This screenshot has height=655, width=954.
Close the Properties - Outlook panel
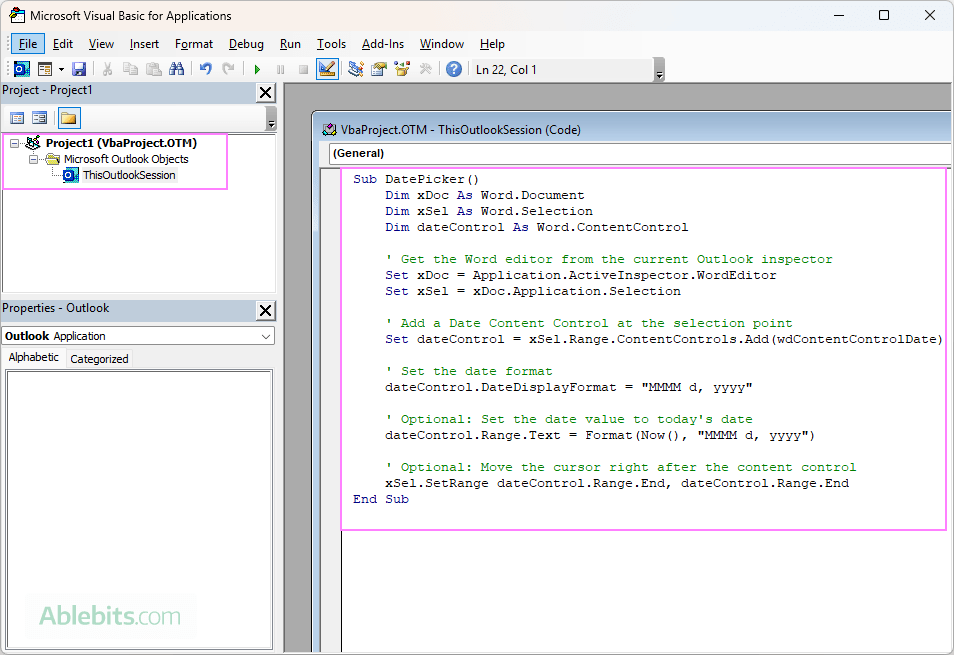[266, 310]
